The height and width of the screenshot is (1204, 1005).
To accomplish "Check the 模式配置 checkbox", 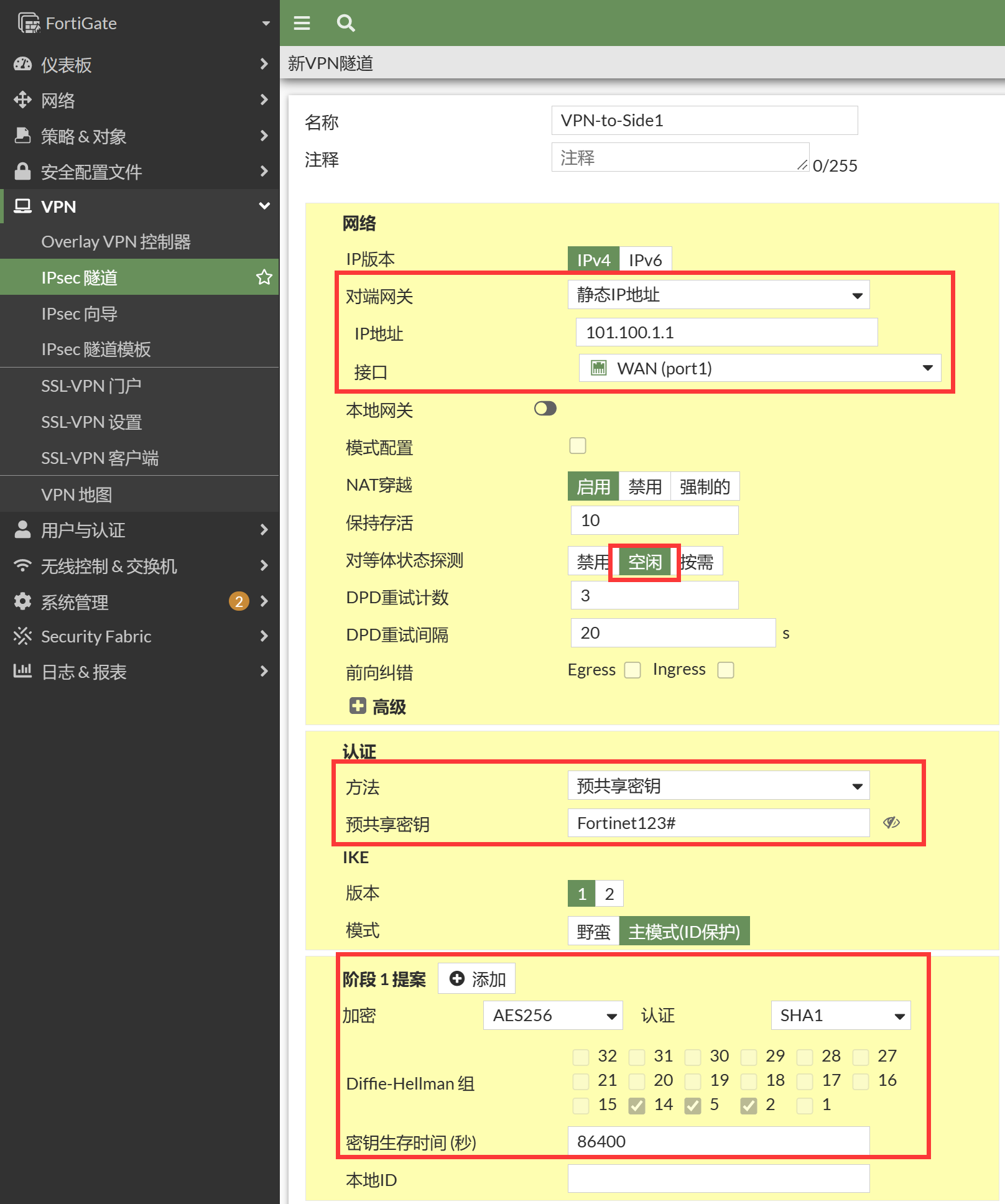I will tap(578, 446).
